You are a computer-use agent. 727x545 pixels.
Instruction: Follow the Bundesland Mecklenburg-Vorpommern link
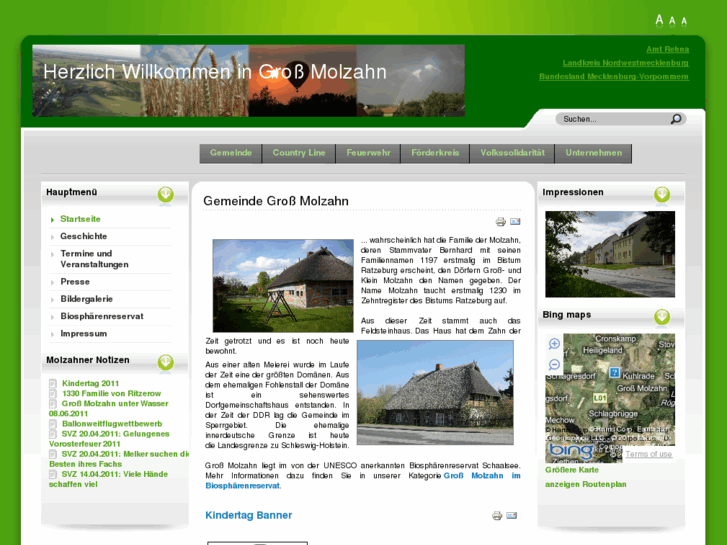(x=614, y=77)
